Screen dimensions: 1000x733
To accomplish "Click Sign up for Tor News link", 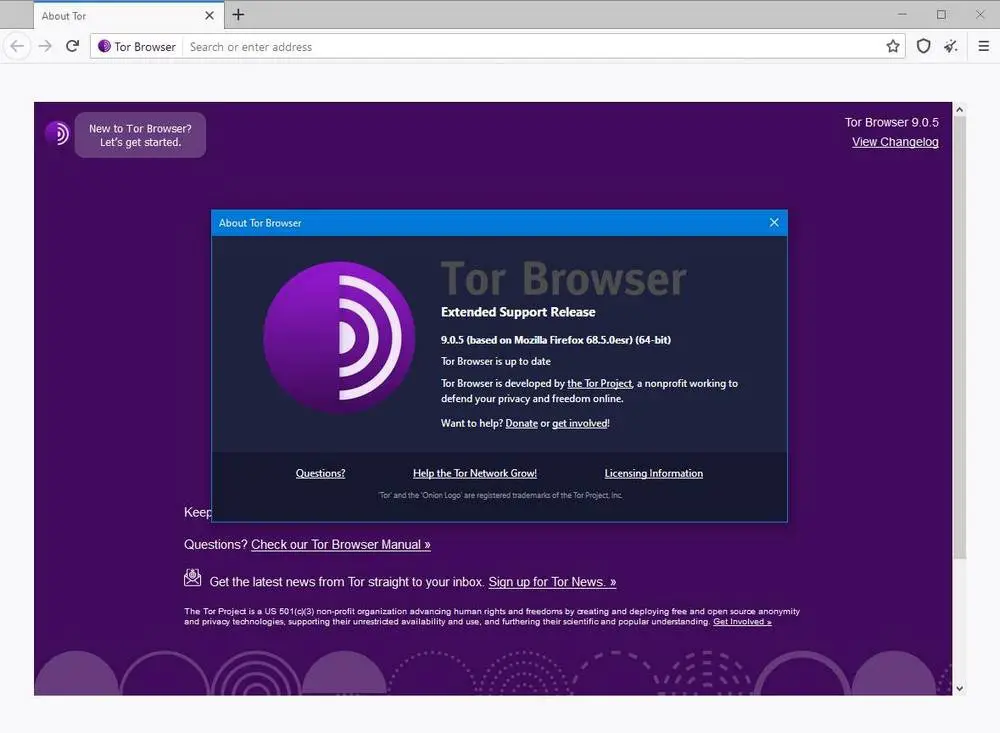I will click(552, 582).
